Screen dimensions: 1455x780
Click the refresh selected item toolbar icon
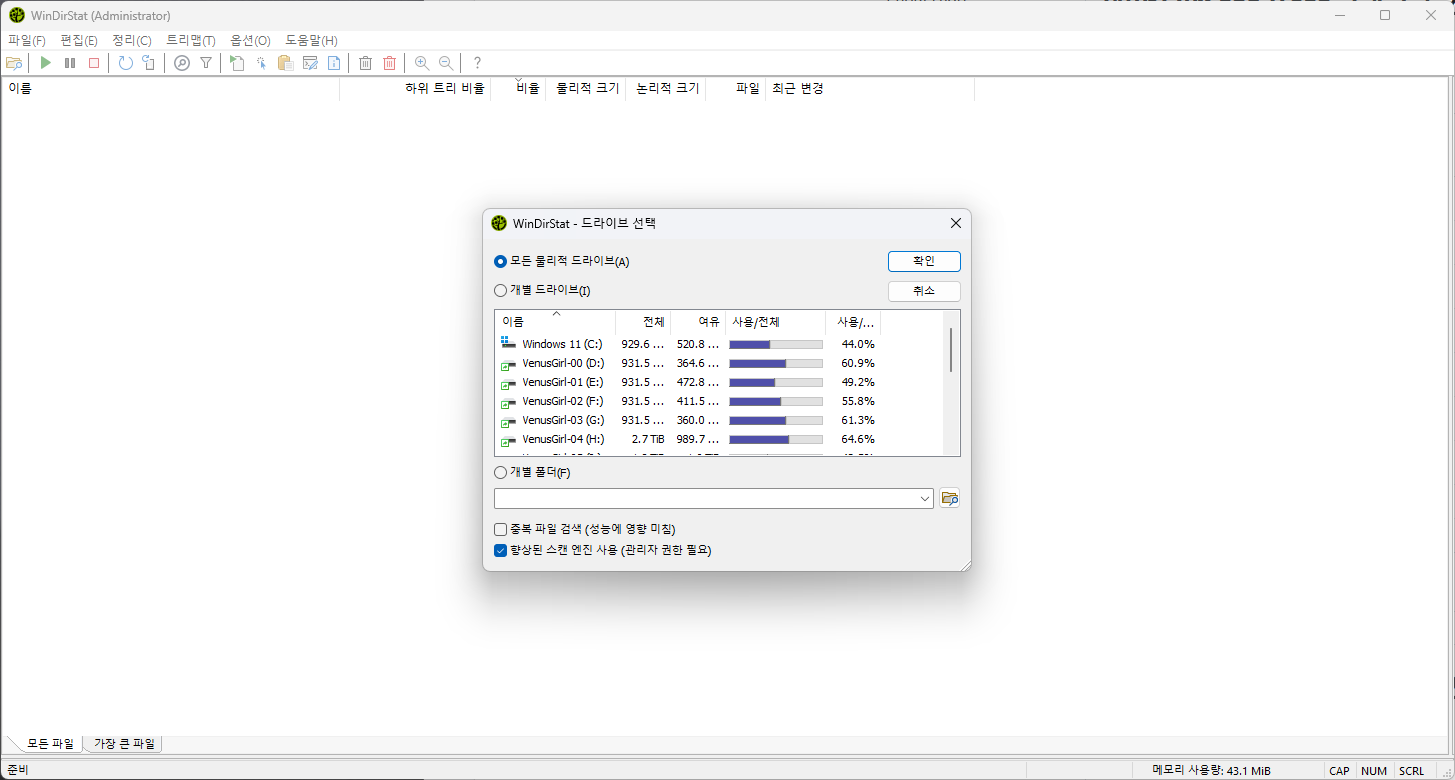pyautogui.click(x=149, y=63)
